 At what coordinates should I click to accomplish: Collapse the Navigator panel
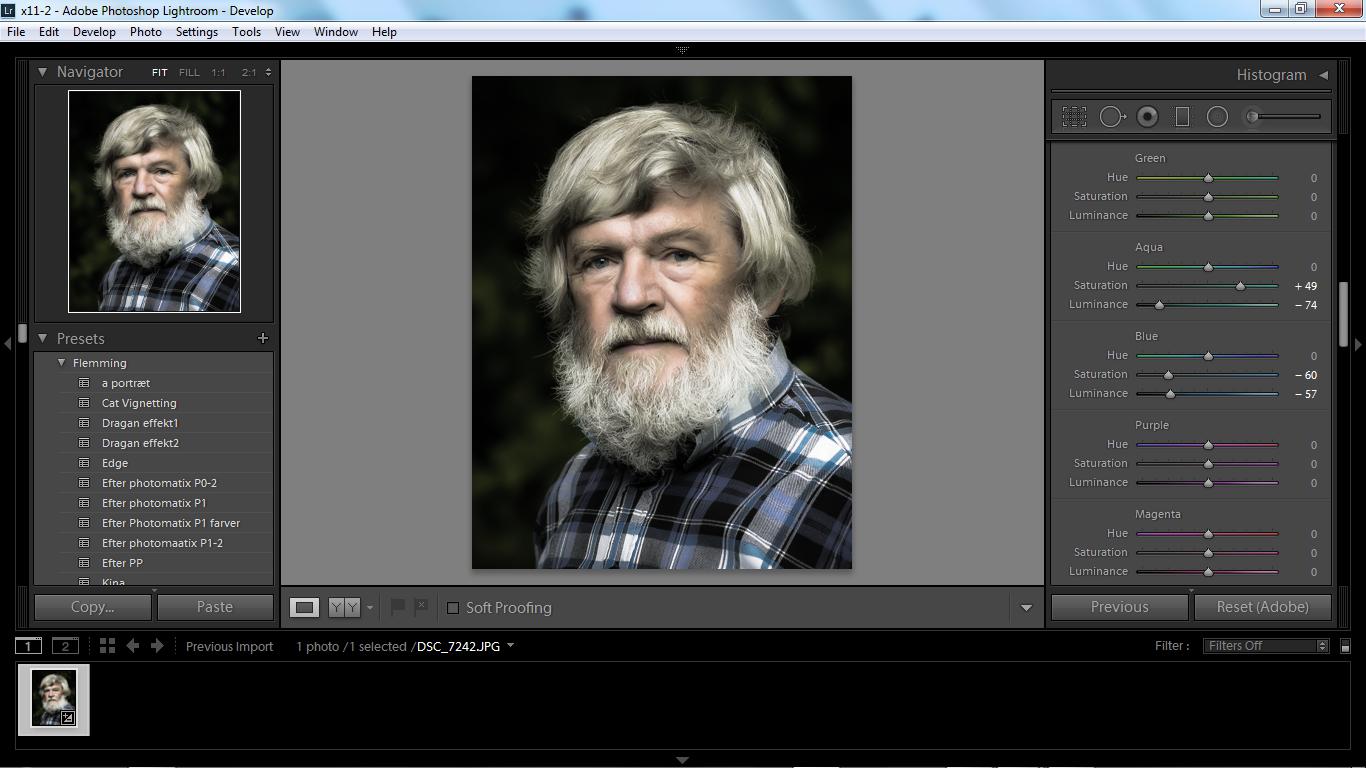(42, 72)
